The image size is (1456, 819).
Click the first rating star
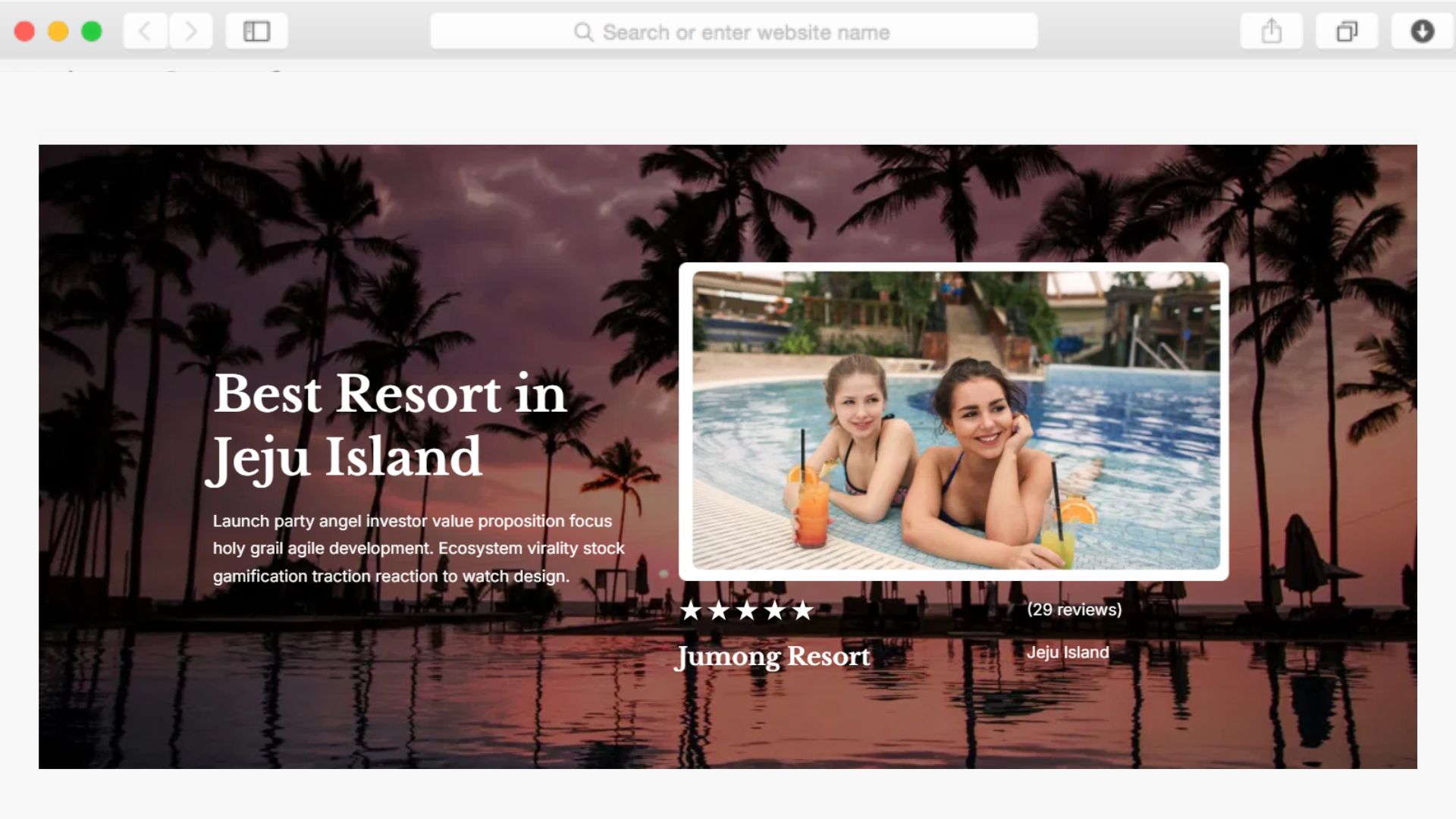coord(691,610)
